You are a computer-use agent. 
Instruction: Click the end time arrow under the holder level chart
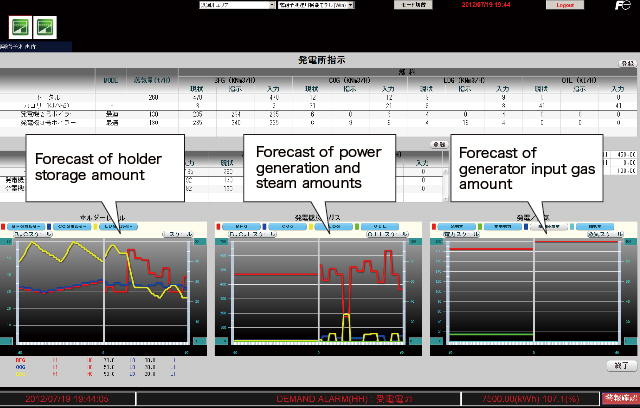187,352
